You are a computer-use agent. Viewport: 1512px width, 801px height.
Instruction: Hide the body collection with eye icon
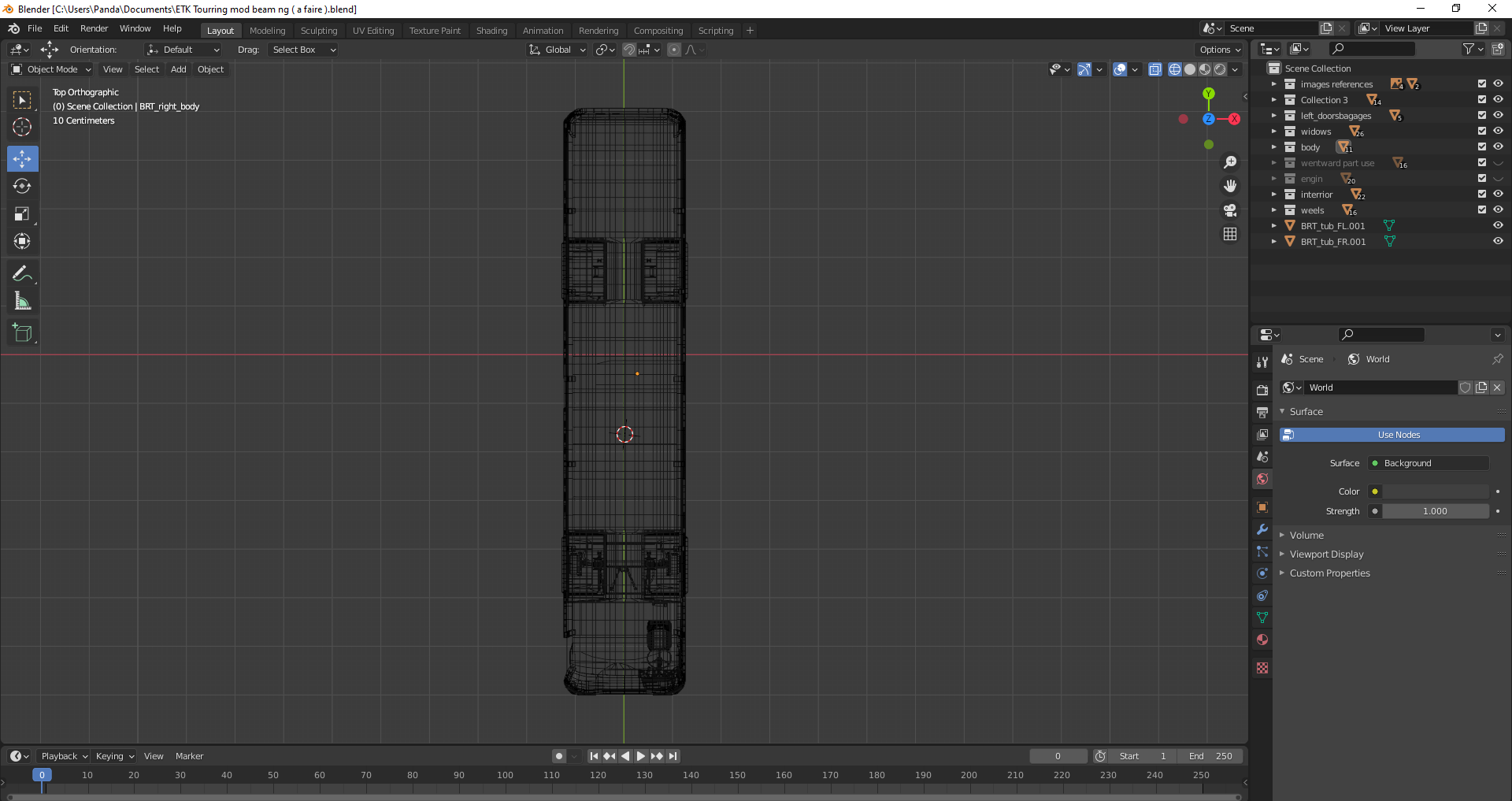(x=1498, y=147)
